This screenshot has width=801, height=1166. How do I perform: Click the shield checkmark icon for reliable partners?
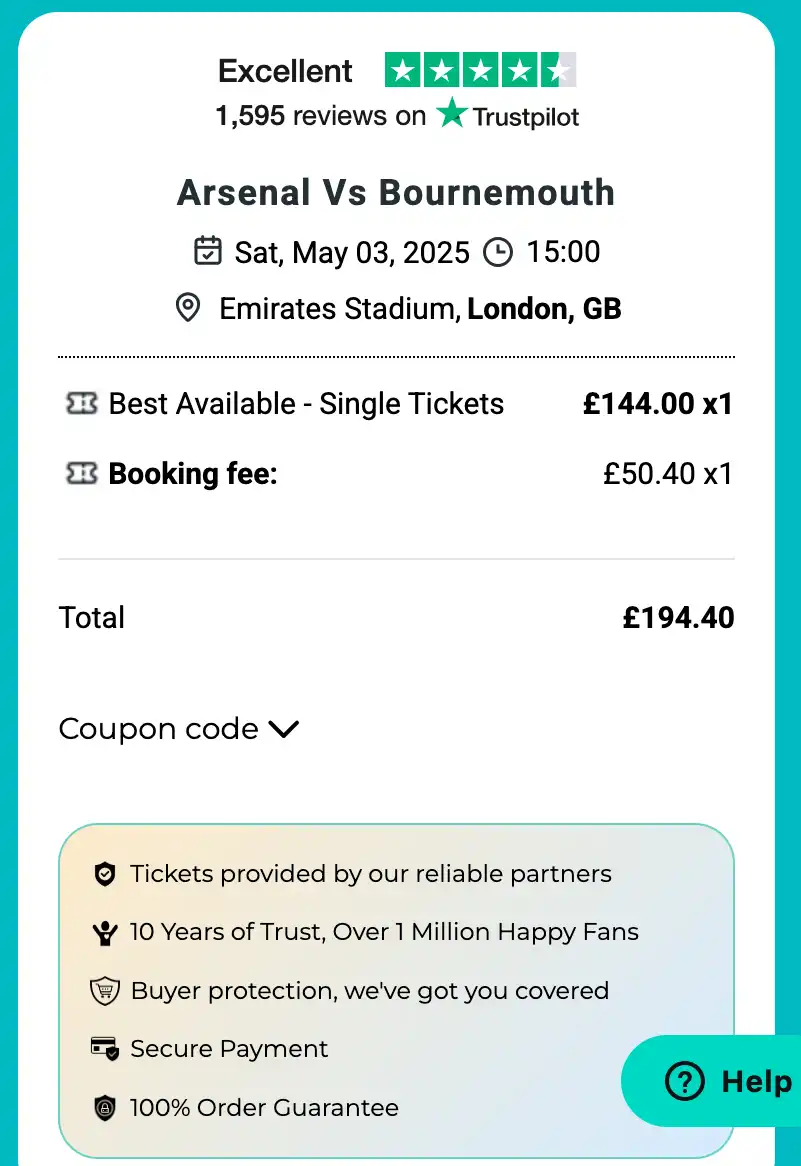pos(104,873)
